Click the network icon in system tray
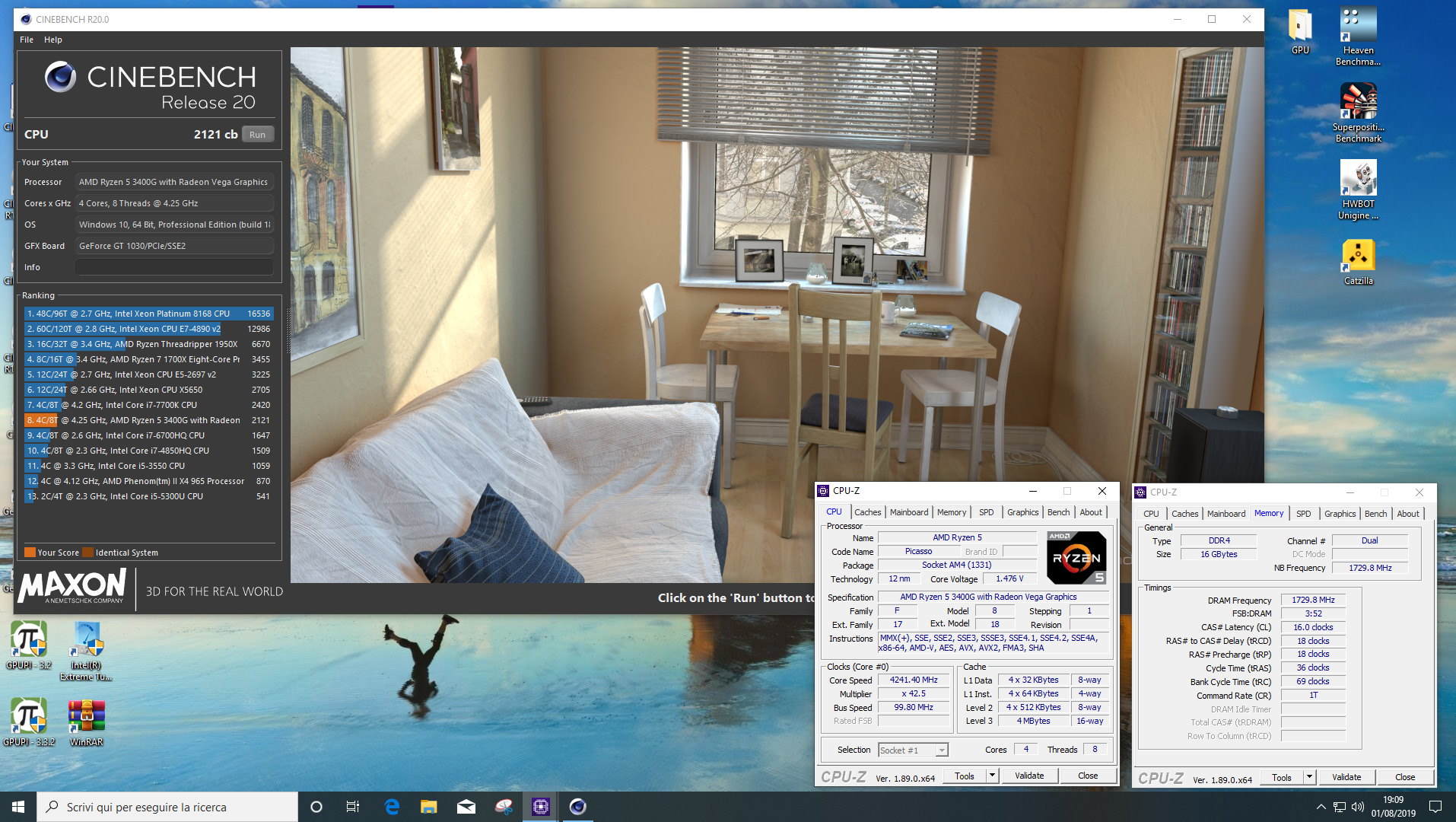This screenshot has height=822, width=1456. (1340, 807)
